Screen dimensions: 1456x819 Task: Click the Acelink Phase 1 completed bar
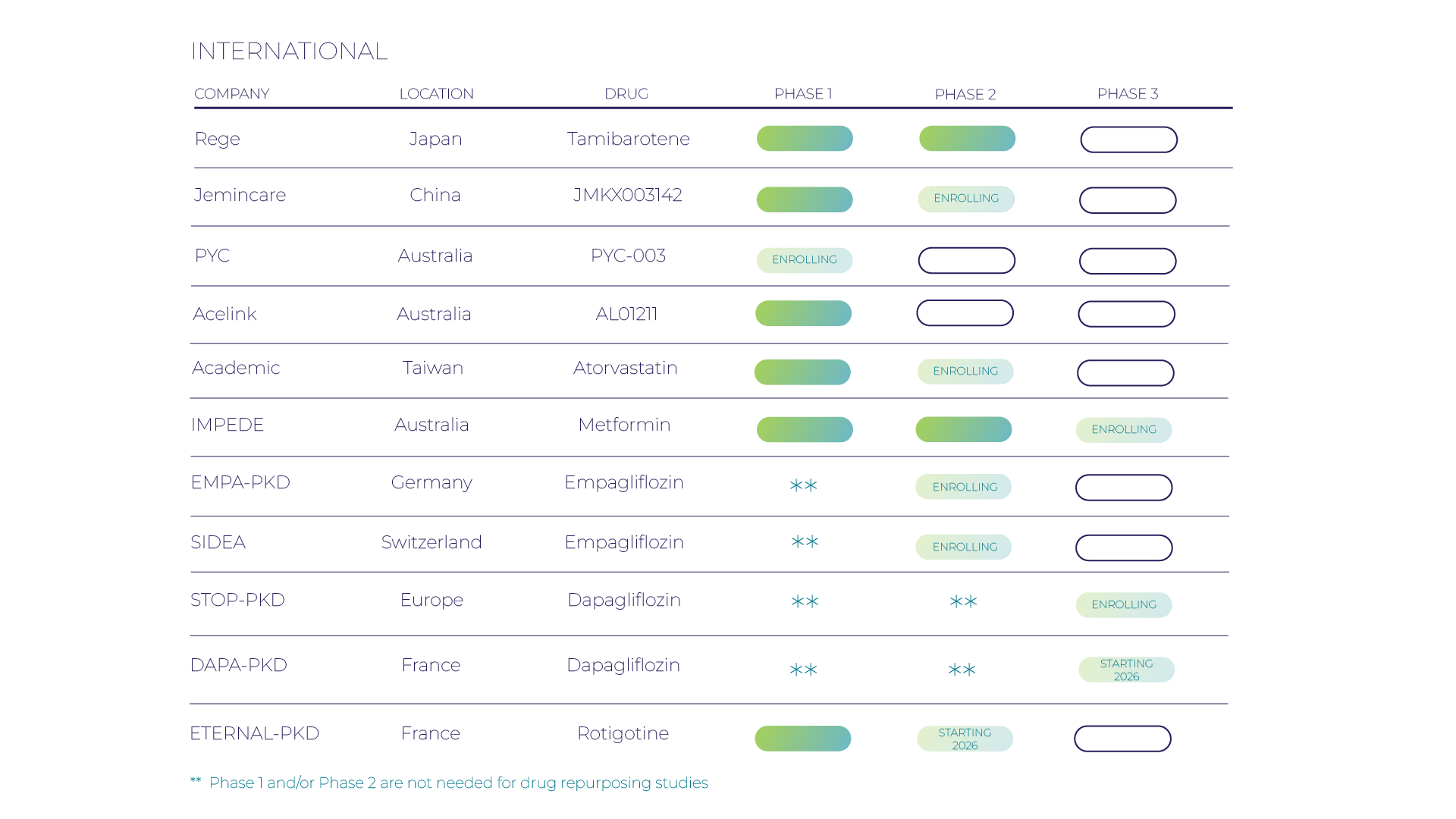tap(803, 313)
